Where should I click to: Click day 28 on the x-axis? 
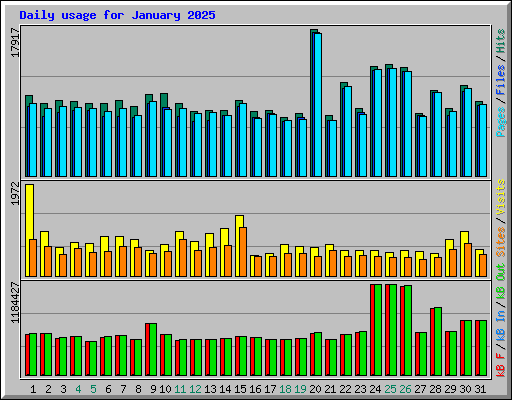tap(435, 389)
